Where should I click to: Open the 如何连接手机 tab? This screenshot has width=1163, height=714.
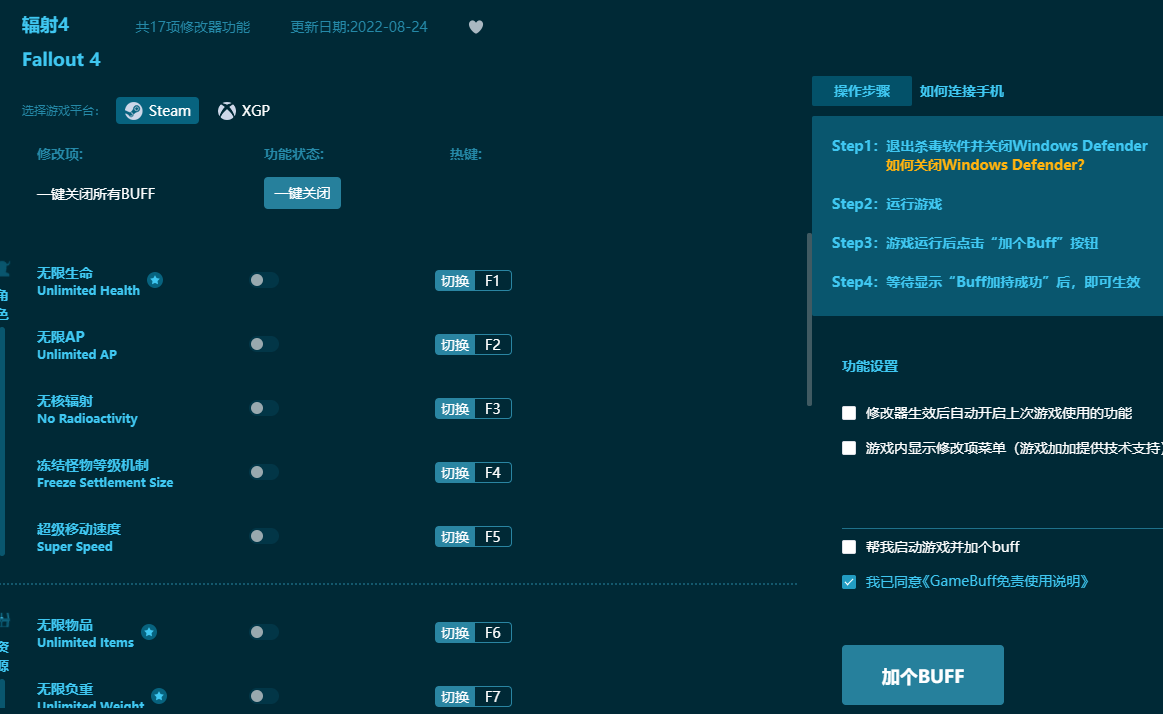click(962, 91)
